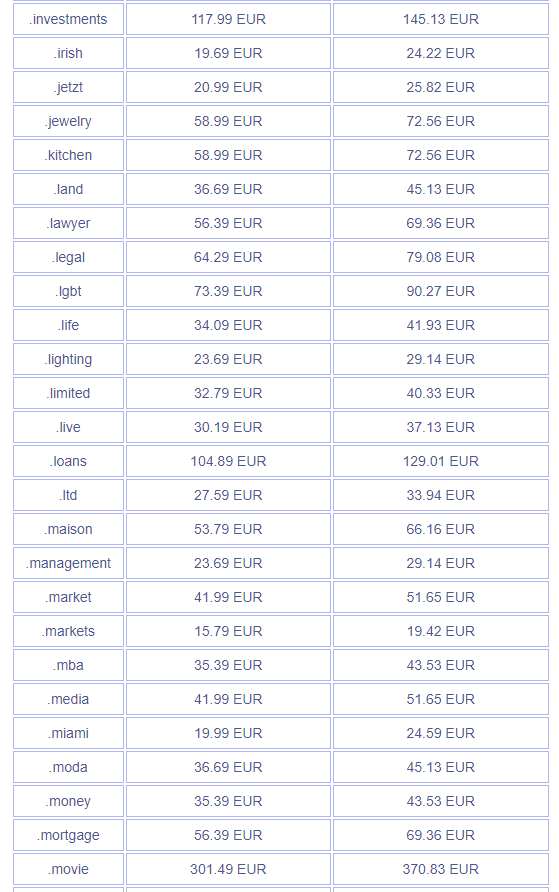The height and width of the screenshot is (892, 559).
Task: Select the .irish domain row label
Action: click(x=68, y=53)
